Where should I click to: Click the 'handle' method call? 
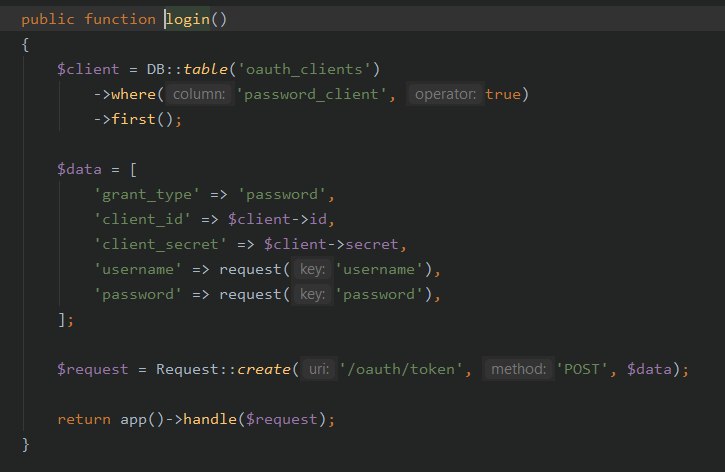pyautogui.click(x=210, y=419)
